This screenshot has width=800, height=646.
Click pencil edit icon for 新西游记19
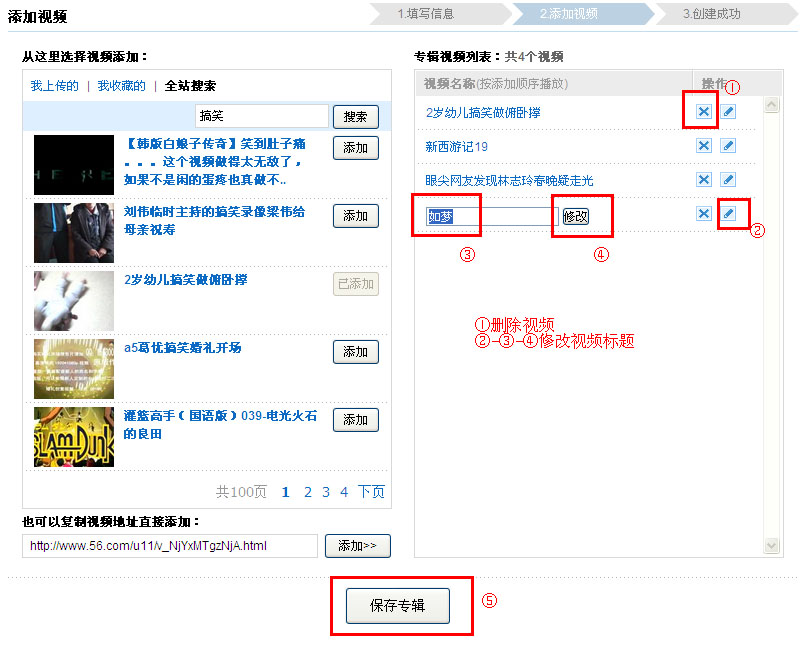[x=728, y=146]
